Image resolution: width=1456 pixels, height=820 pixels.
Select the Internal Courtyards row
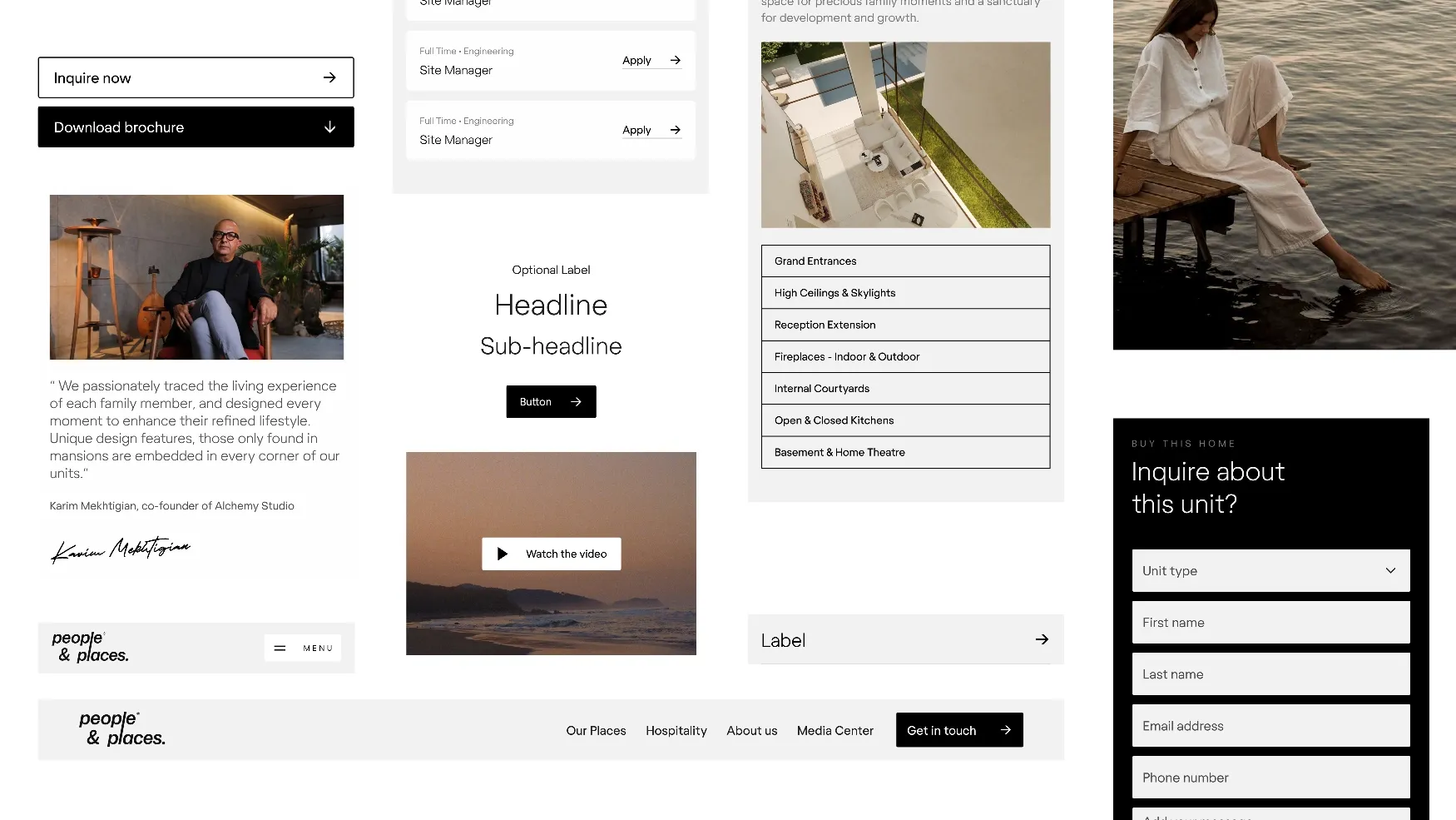tap(905, 388)
